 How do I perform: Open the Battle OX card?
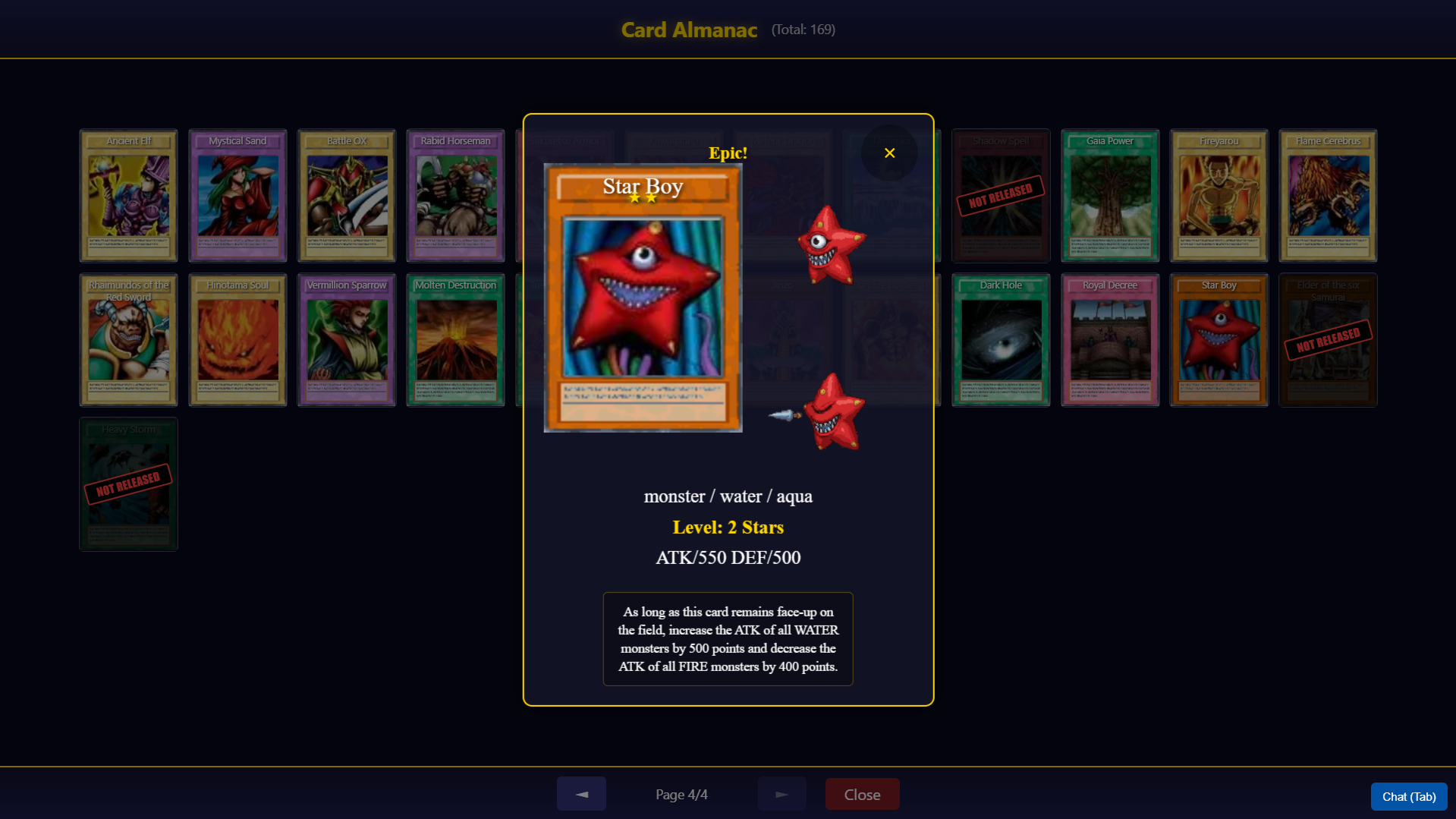(347, 196)
